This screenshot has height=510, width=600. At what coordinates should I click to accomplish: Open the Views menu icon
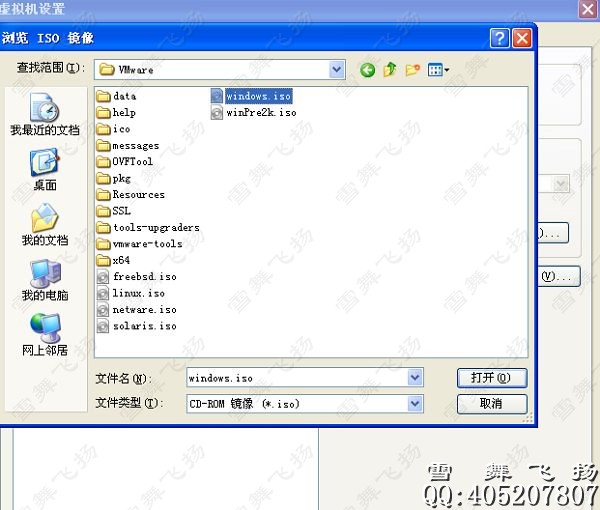(x=438, y=70)
